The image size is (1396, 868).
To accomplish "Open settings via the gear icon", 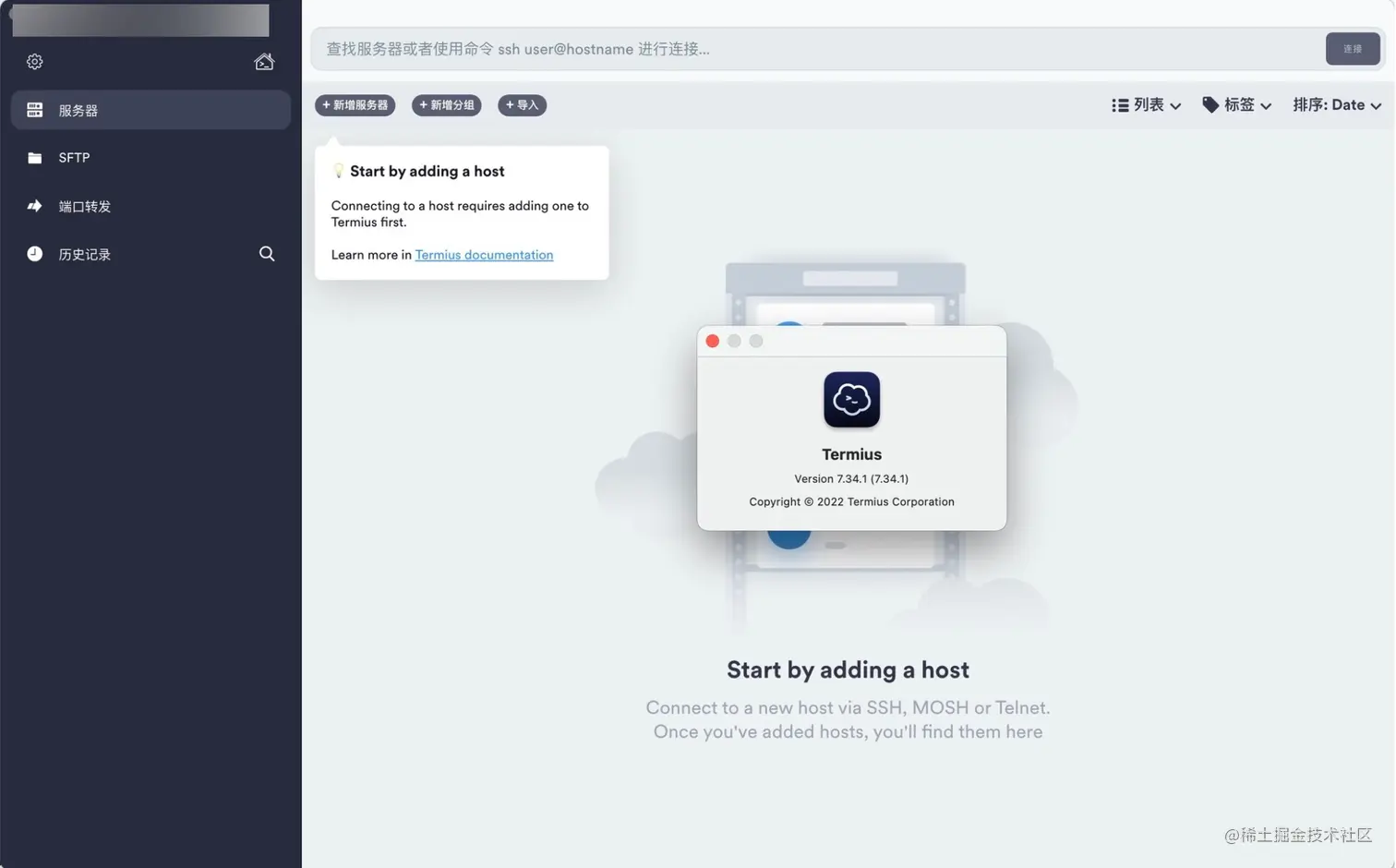I will (34, 62).
